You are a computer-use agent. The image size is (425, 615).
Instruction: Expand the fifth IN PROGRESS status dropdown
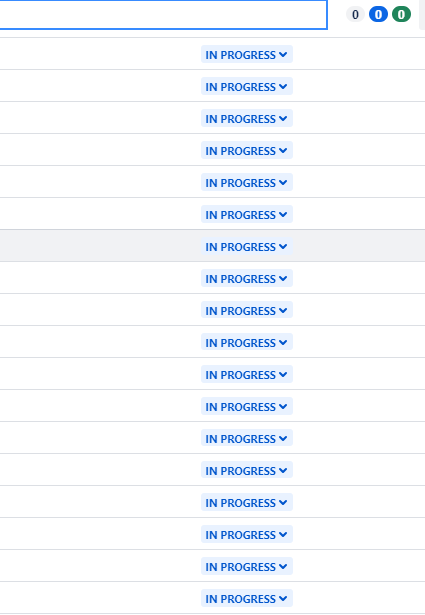[247, 183]
